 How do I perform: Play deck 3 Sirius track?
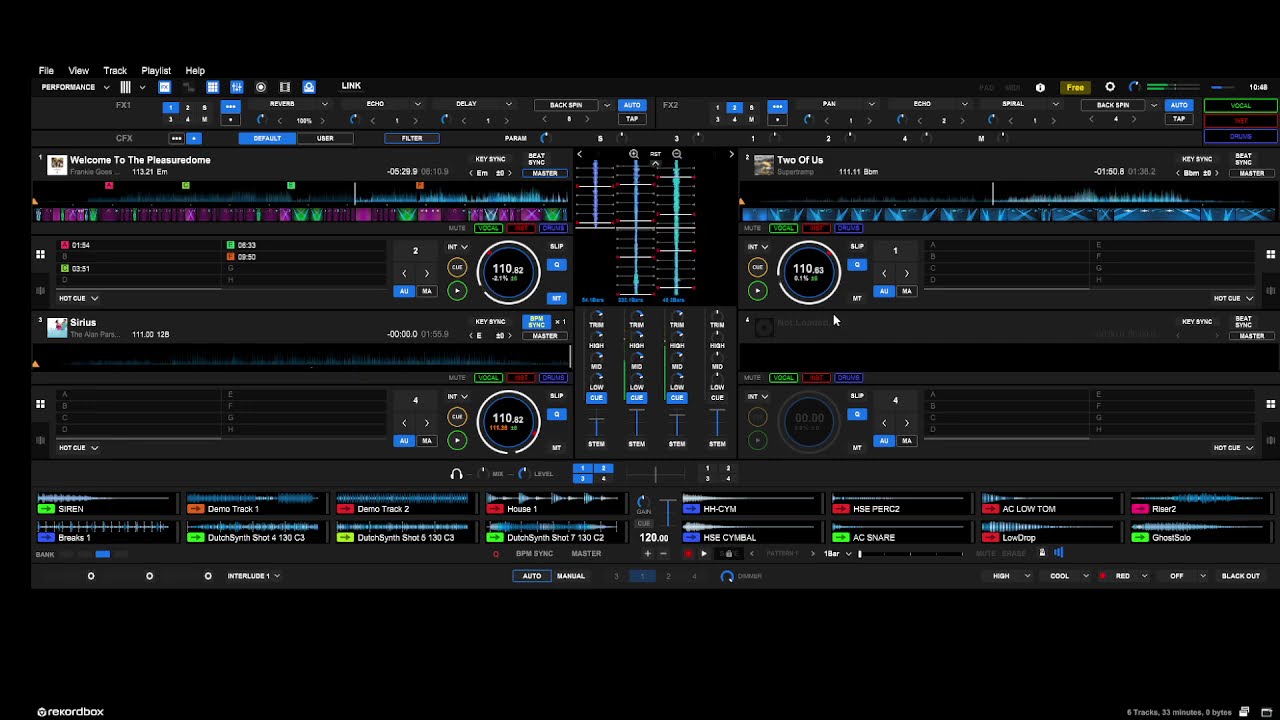click(x=457, y=440)
